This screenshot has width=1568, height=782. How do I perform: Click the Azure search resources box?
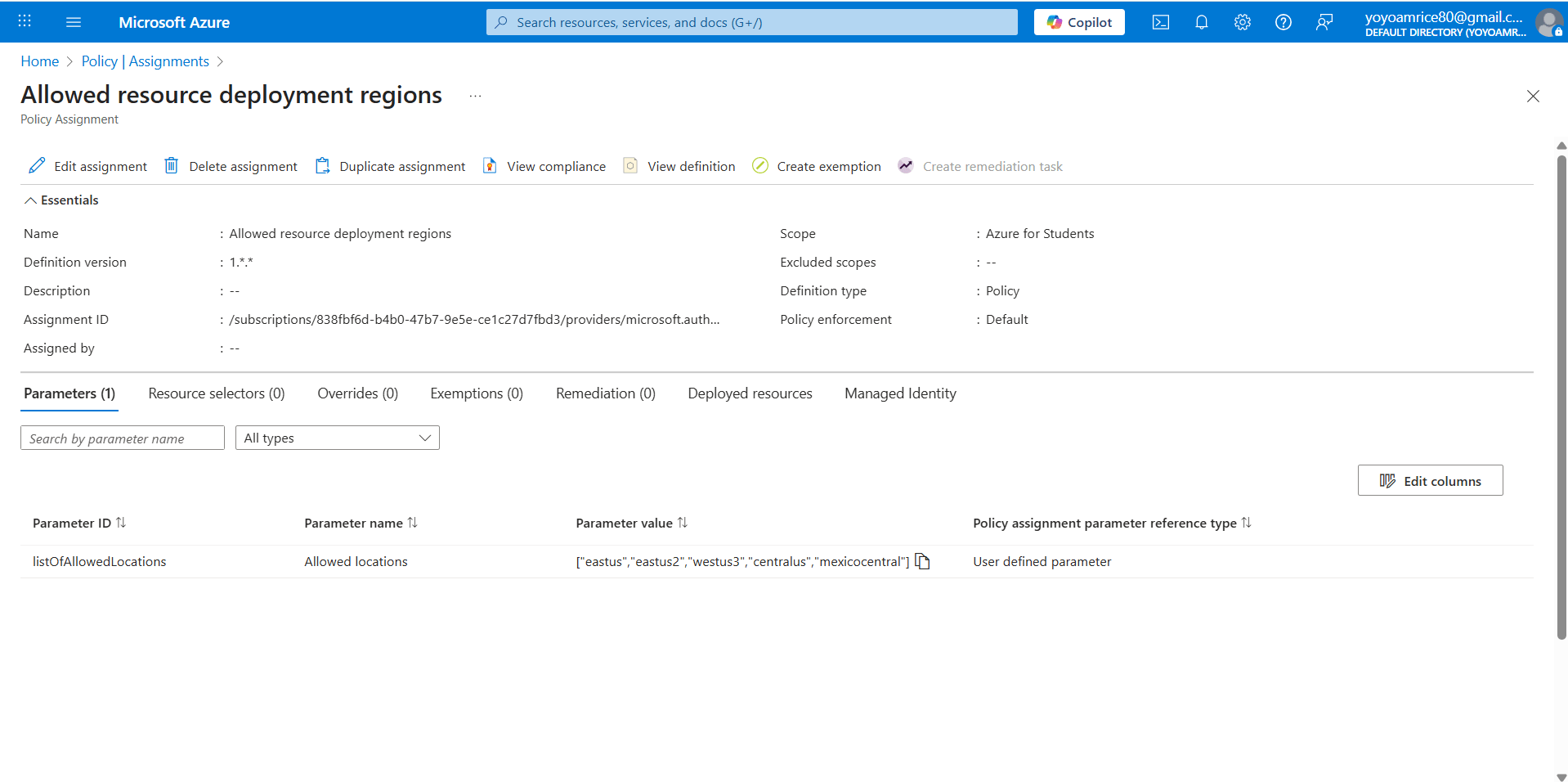[x=751, y=22]
